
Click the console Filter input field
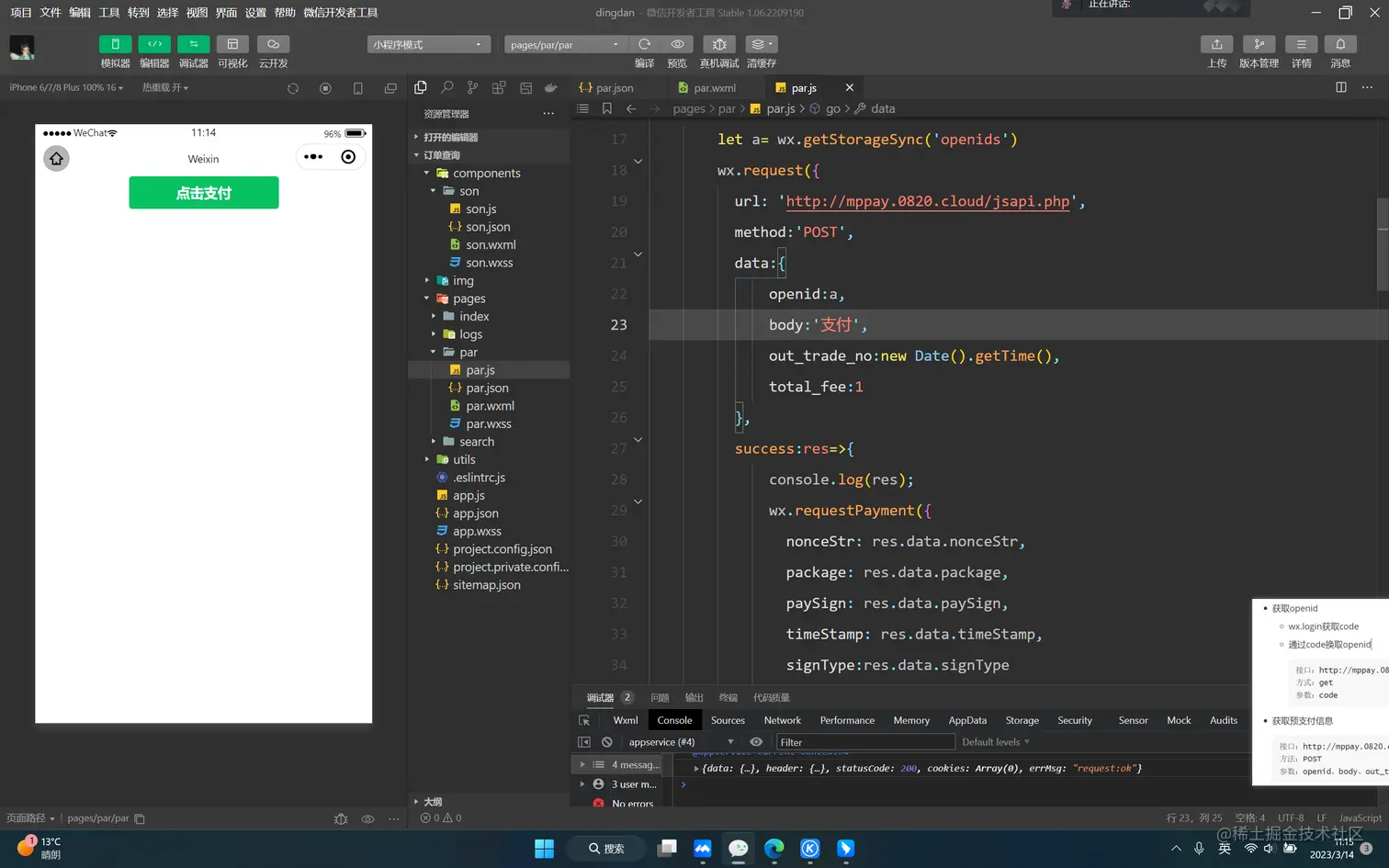pyautogui.click(x=864, y=742)
